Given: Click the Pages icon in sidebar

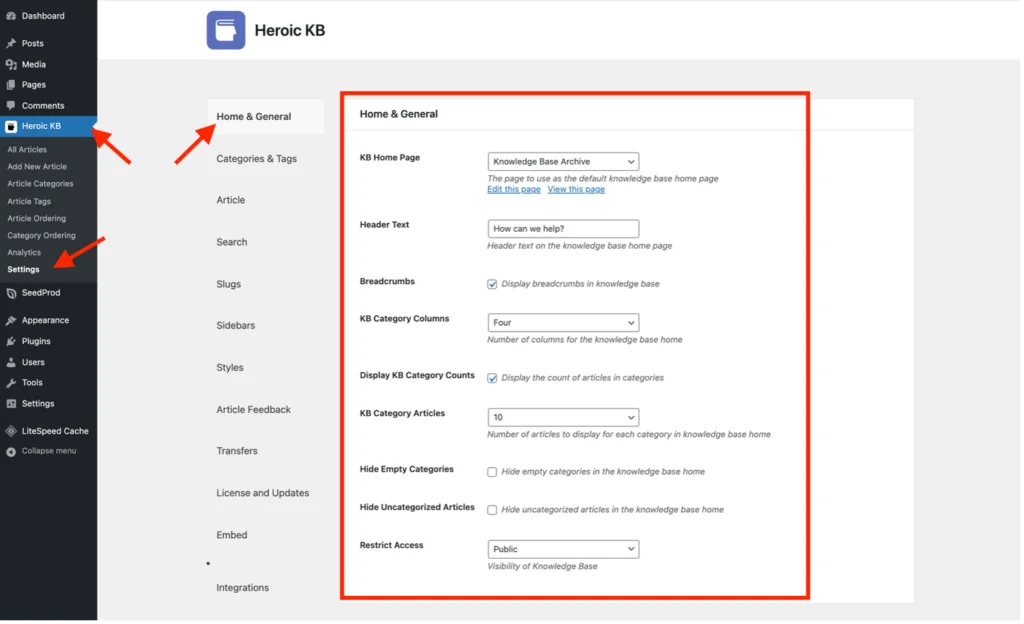Looking at the screenshot, I should coord(11,85).
